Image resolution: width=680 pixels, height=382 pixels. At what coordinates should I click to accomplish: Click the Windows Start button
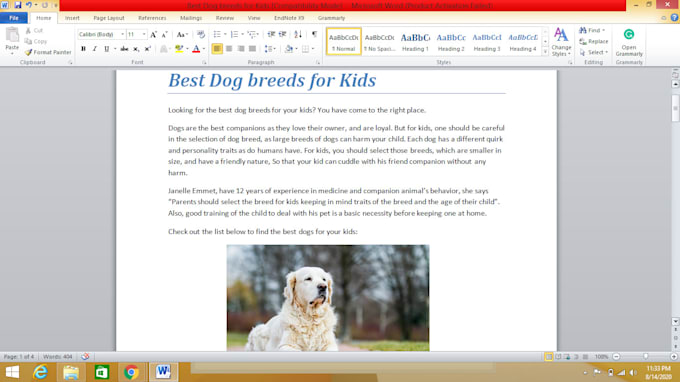tap(12, 372)
